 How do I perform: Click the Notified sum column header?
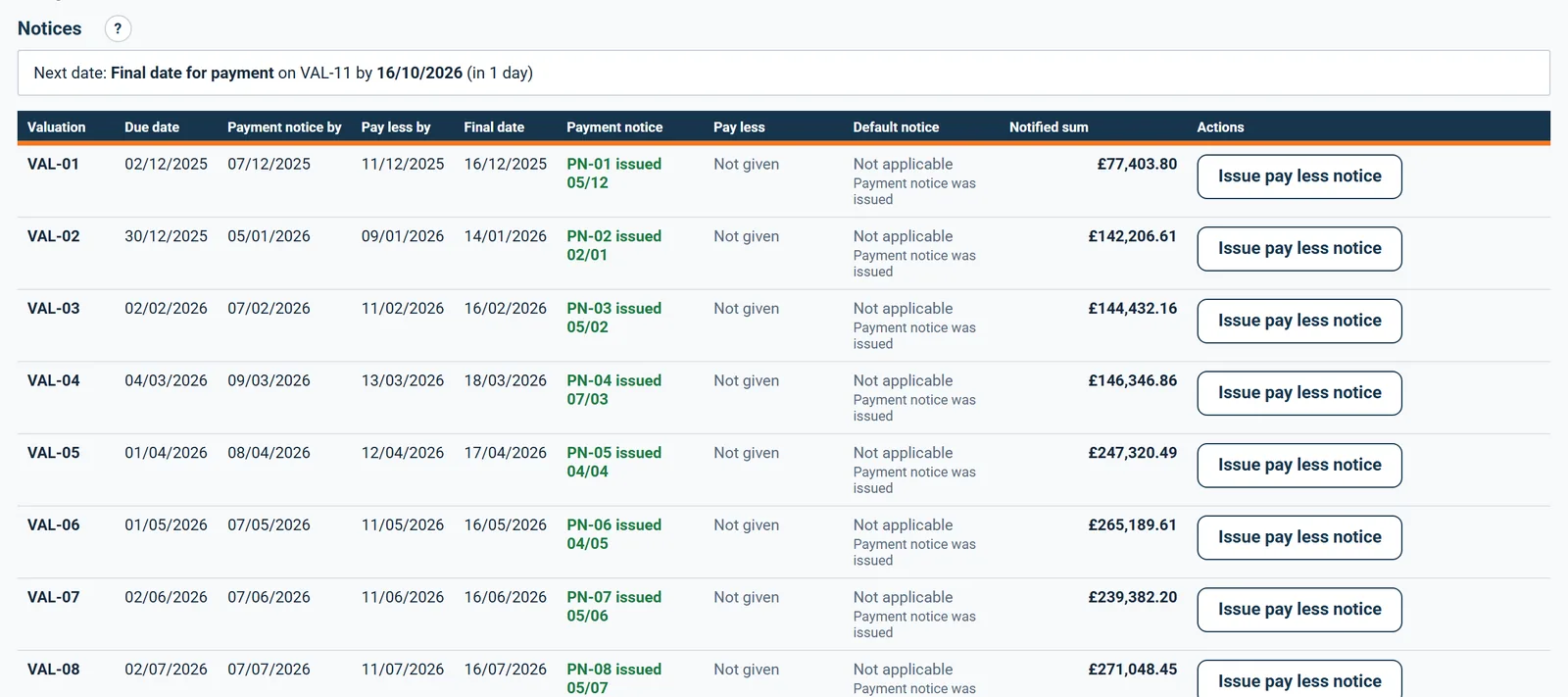pyautogui.click(x=1049, y=127)
